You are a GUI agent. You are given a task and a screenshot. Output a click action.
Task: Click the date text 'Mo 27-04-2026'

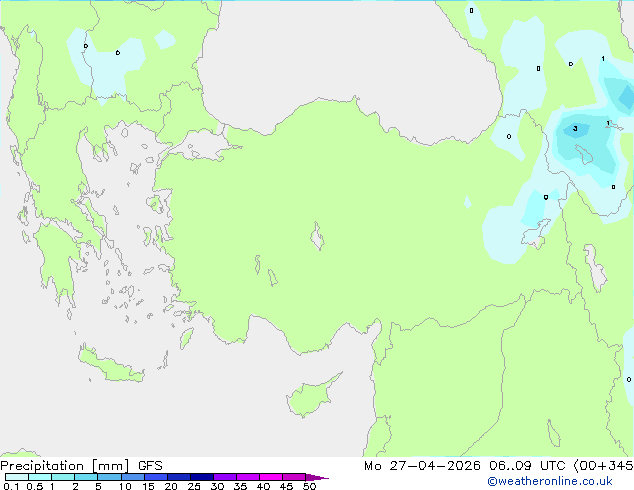pos(422,466)
